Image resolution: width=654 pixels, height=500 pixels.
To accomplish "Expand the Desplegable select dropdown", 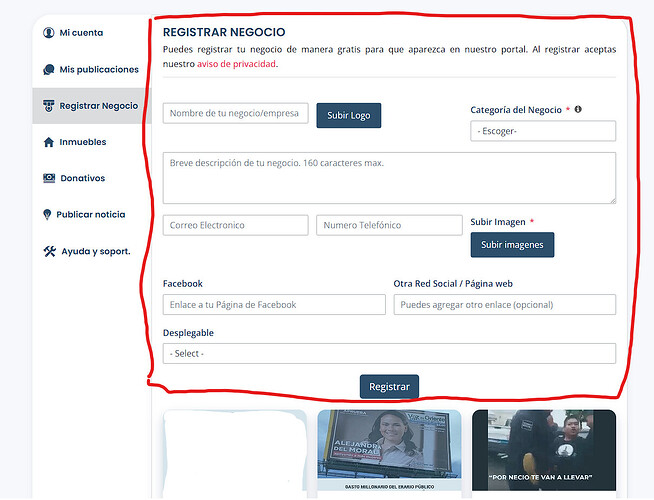I will (x=388, y=353).
